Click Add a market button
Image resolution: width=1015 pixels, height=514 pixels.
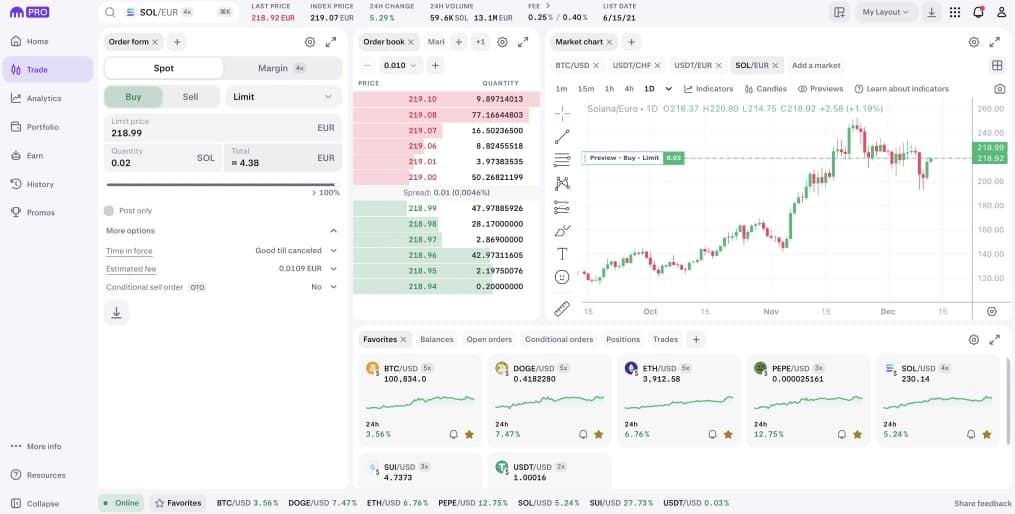816,65
